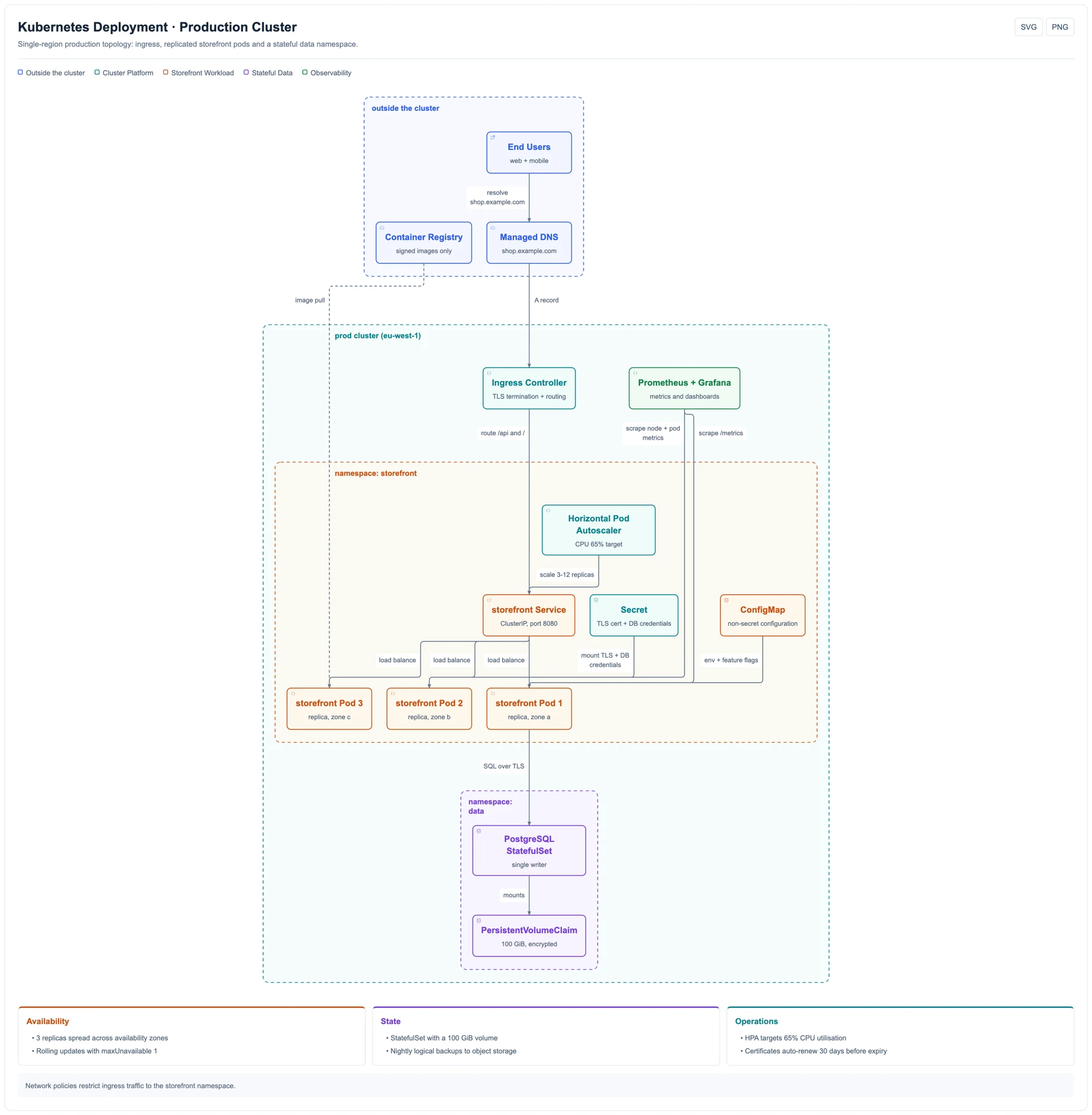Select the Managed DNS node title
Image resolution: width=1092 pixels, height=1115 pixels.
(x=529, y=237)
